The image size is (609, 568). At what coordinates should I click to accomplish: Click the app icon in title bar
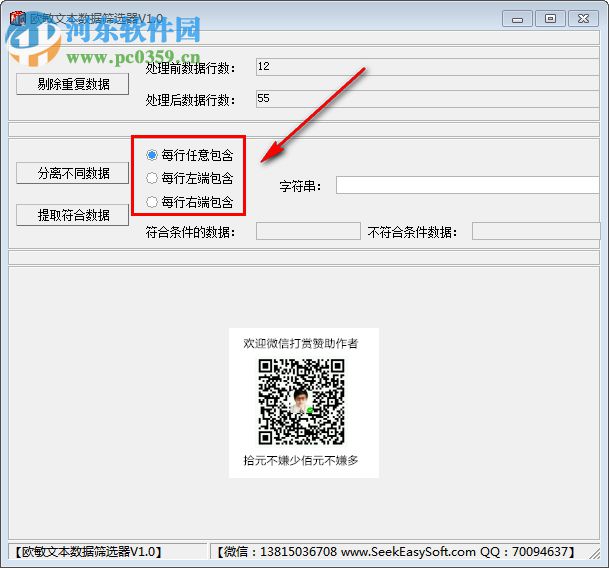(17, 18)
